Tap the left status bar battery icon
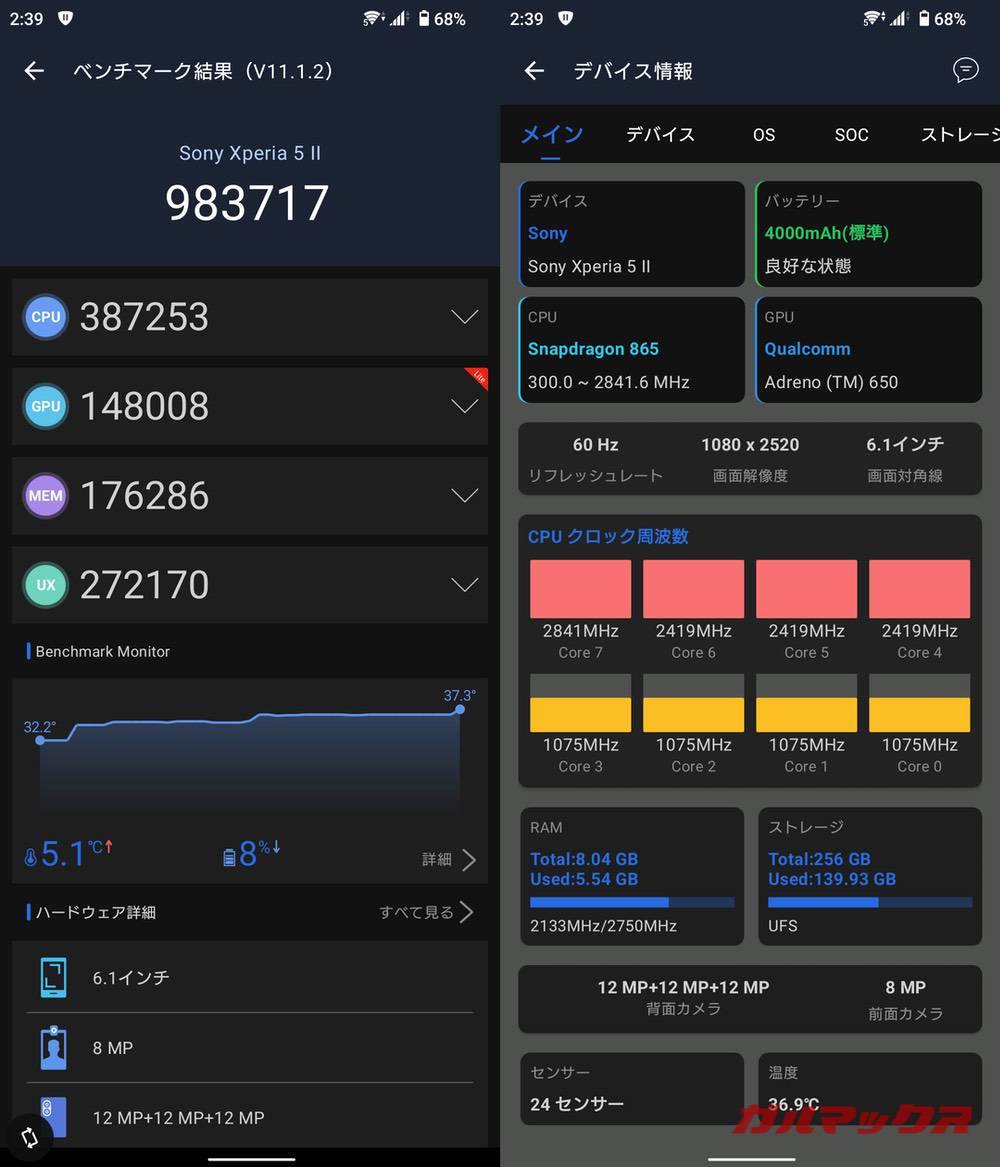 423,18
